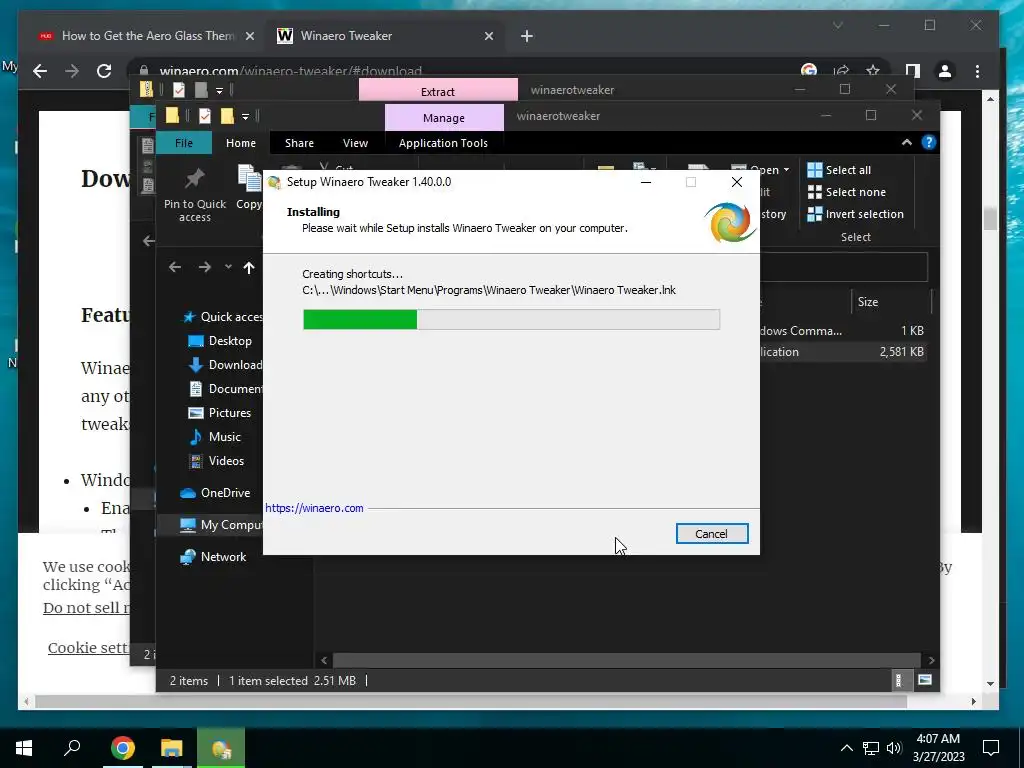Collapse the Explorer ribbon chevron
The height and width of the screenshot is (768, 1024).
[x=906, y=142]
